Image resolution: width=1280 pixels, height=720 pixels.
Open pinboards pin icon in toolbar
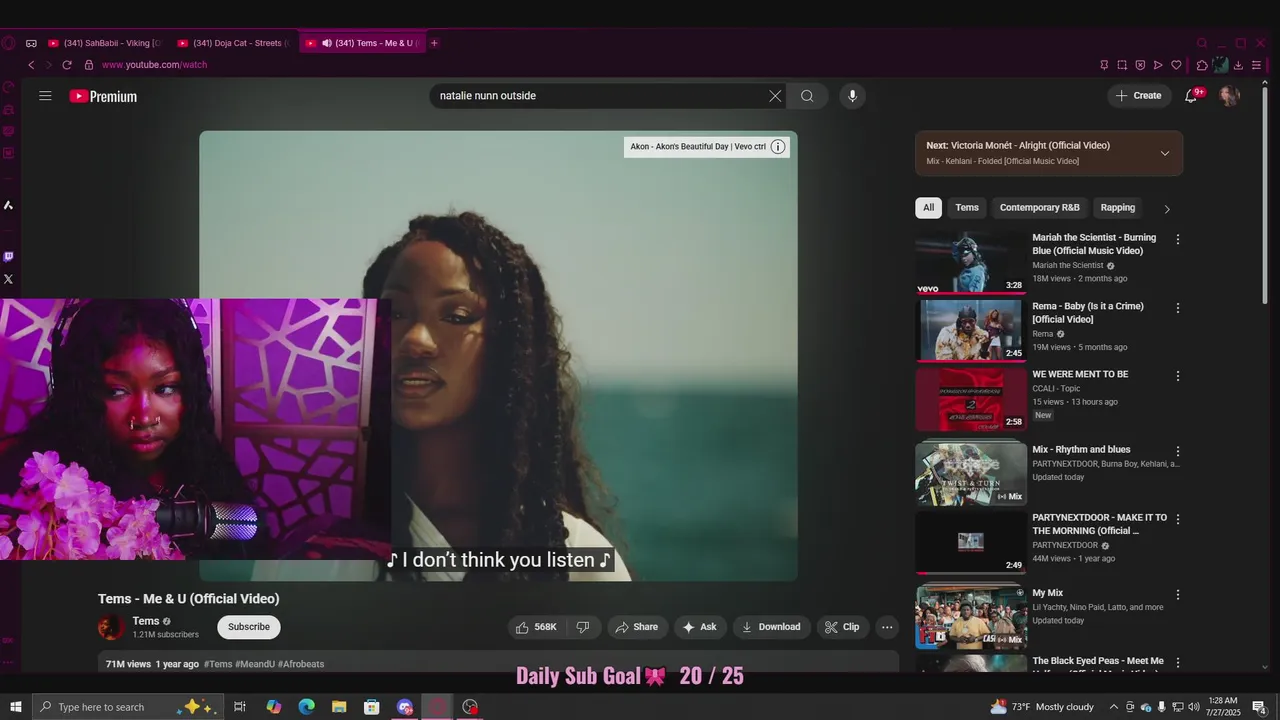[1104, 65]
